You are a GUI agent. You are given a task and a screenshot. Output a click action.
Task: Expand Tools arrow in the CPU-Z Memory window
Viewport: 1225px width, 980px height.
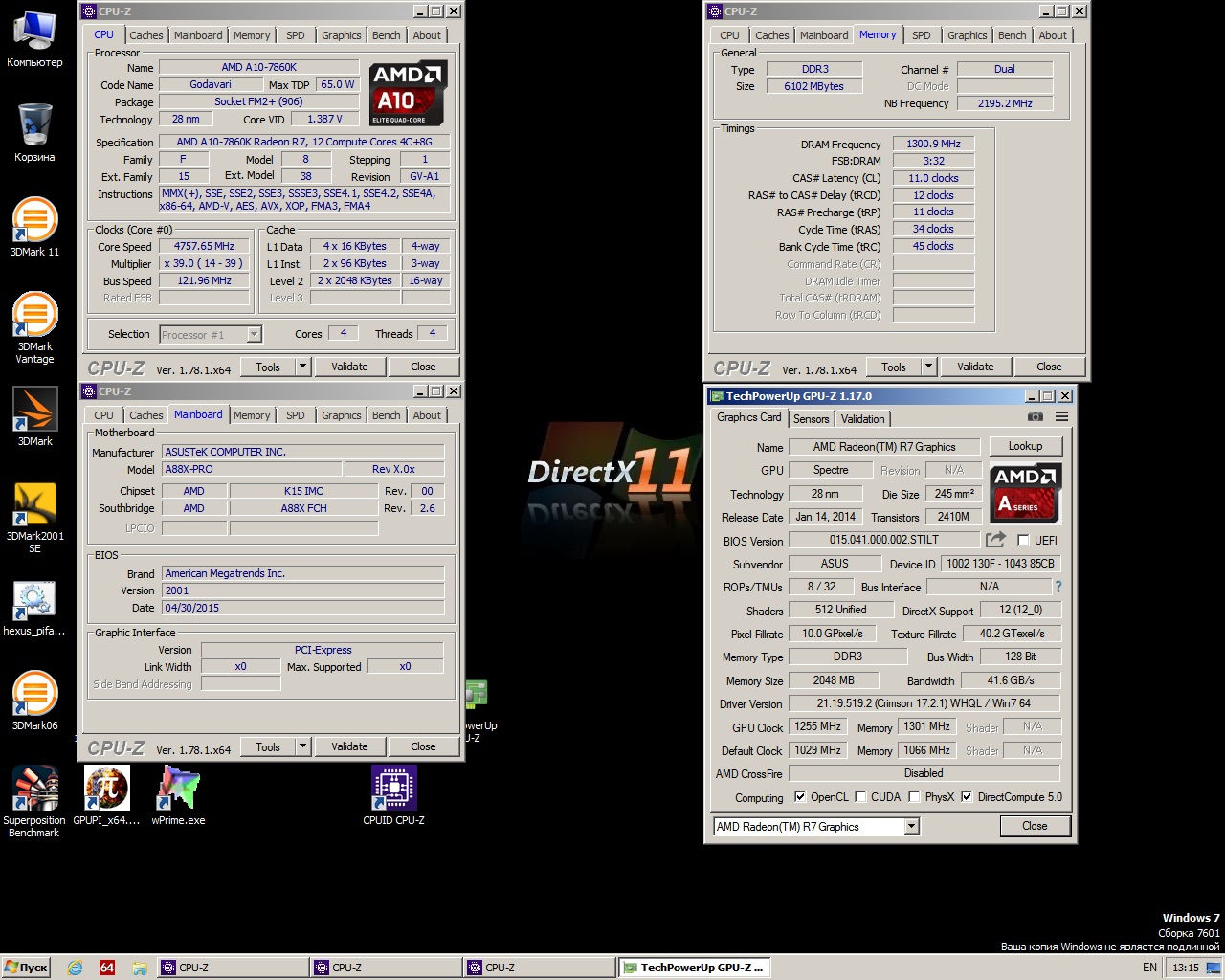click(928, 367)
